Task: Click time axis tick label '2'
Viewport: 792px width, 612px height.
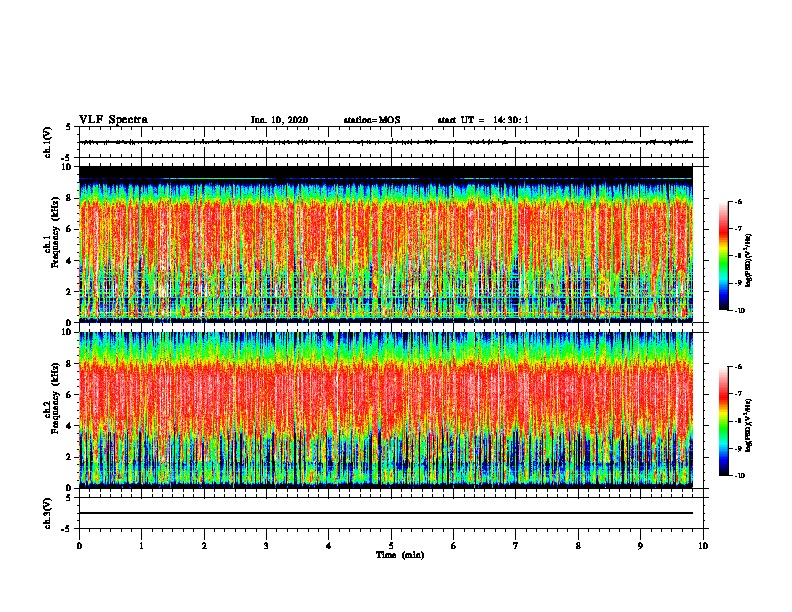Action: [204, 546]
